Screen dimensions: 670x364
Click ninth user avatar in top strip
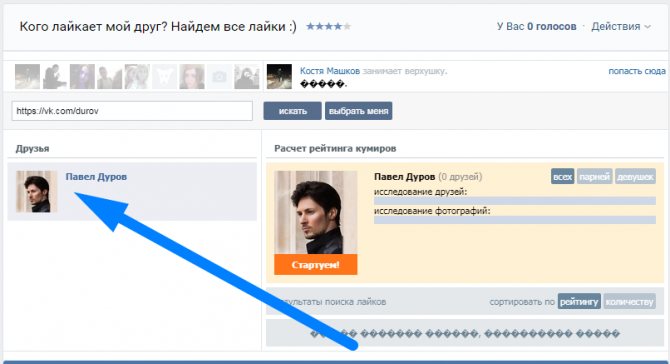click(247, 76)
